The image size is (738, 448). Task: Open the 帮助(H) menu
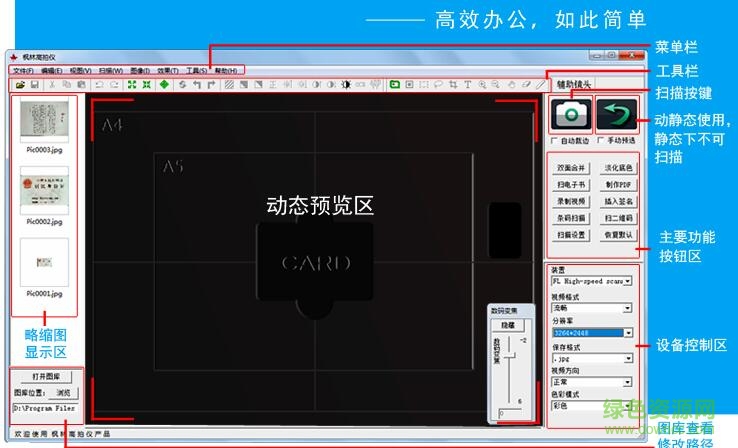(x=226, y=71)
